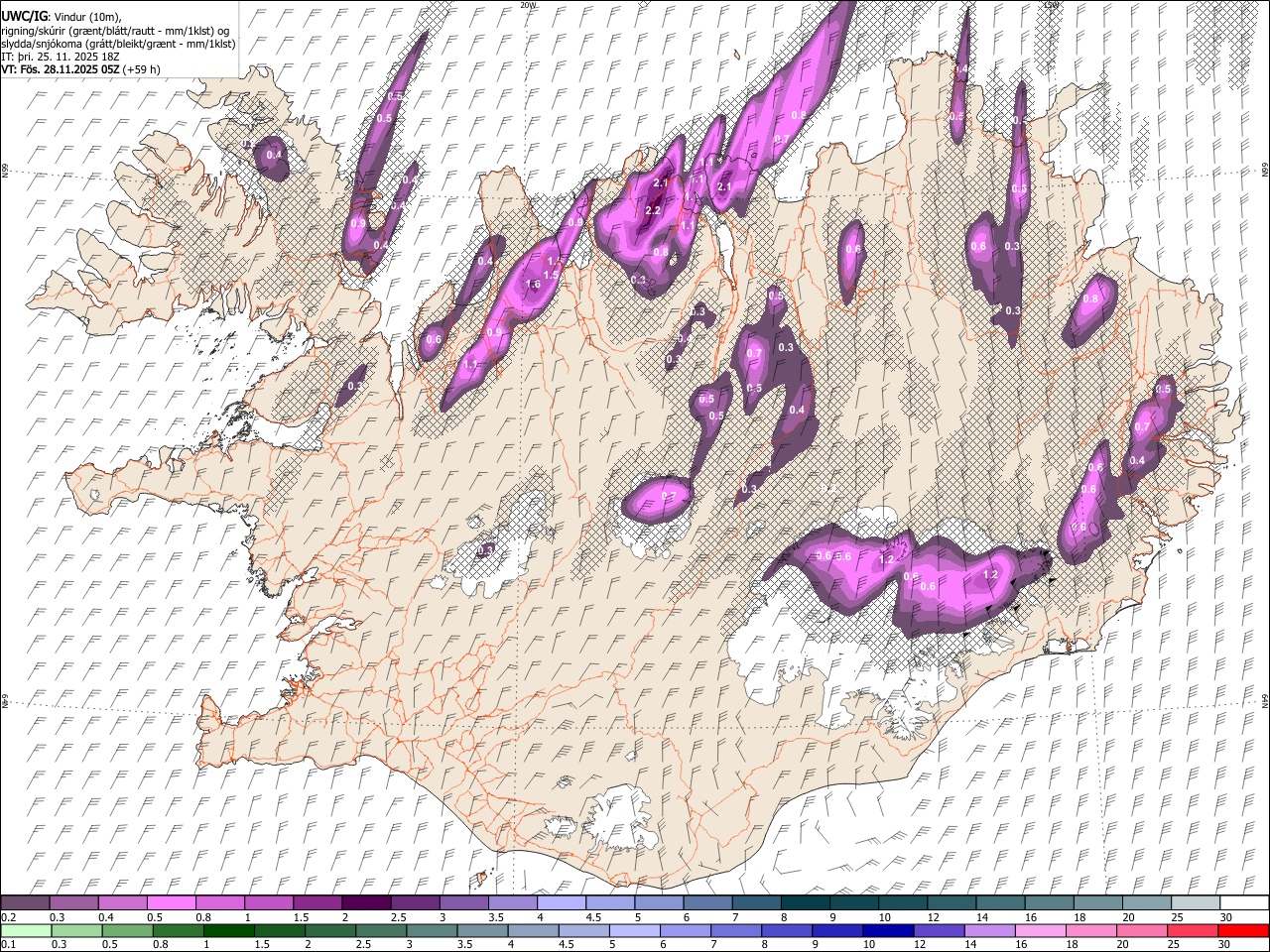This screenshot has height=952, width=1270.
Task: Click the '0.1' label in lower legend
Action: [8, 944]
